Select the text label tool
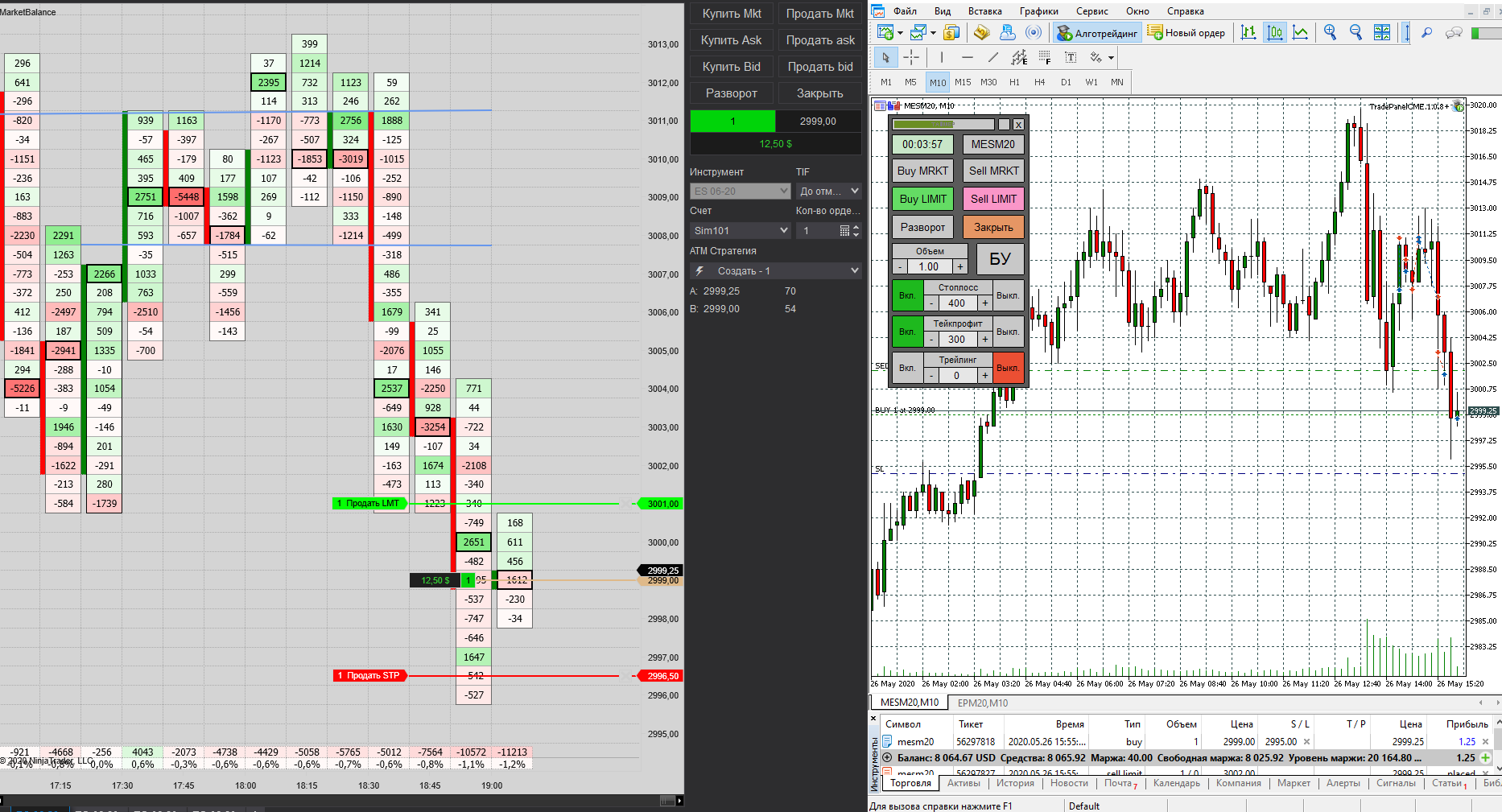 pyautogui.click(x=1071, y=57)
